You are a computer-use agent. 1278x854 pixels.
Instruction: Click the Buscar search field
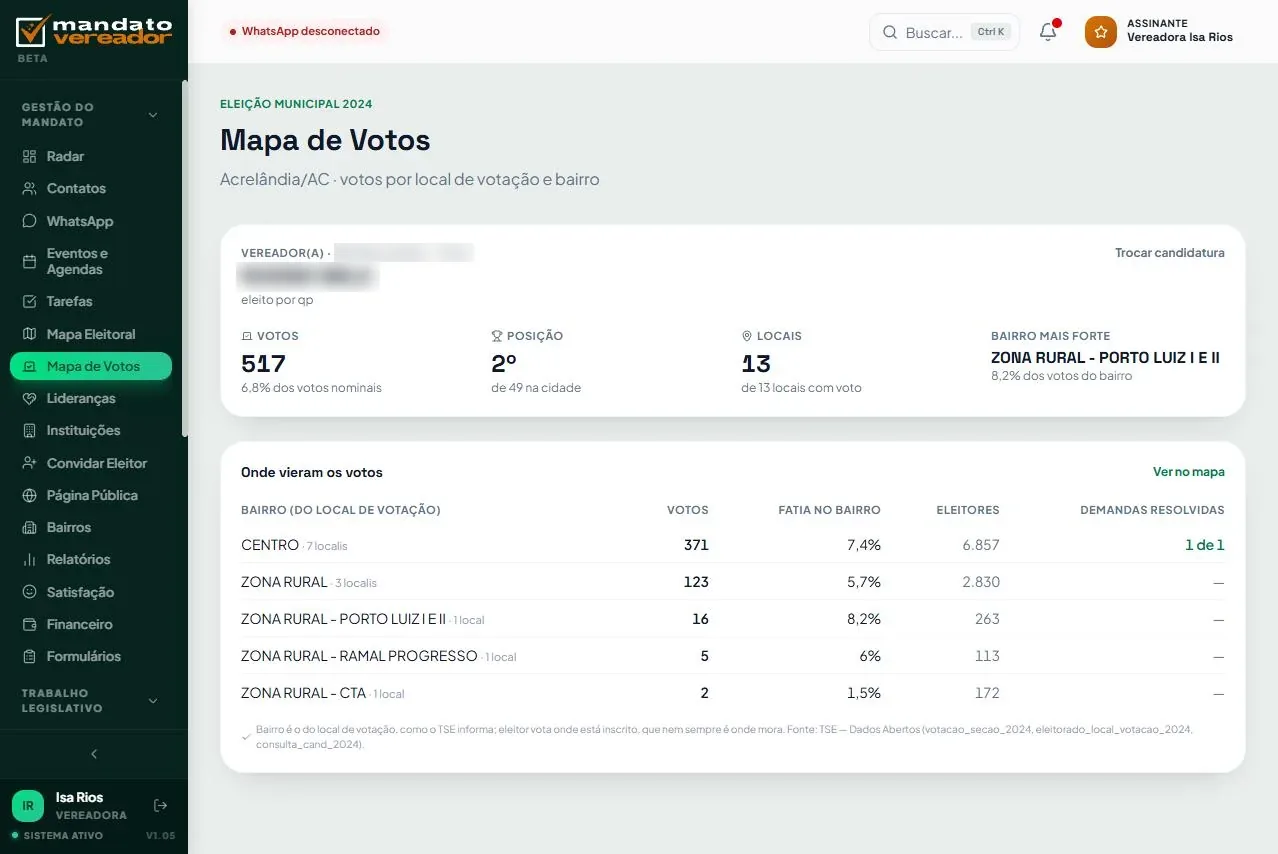coord(944,32)
